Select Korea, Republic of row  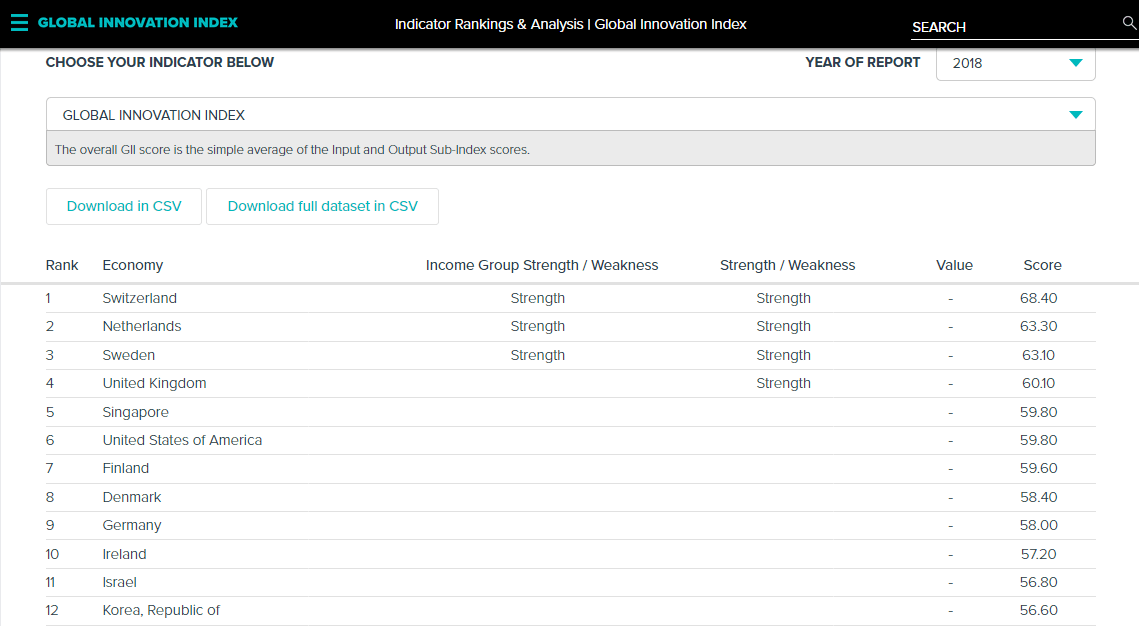click(161, 610)
